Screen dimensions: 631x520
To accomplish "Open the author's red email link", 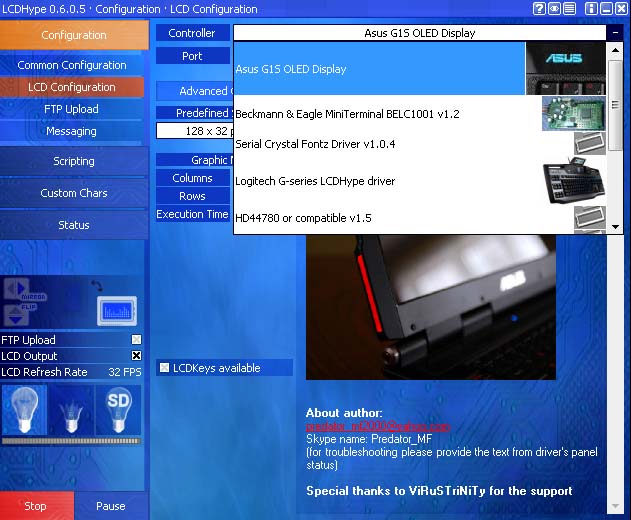I will (x=377, y=426).
